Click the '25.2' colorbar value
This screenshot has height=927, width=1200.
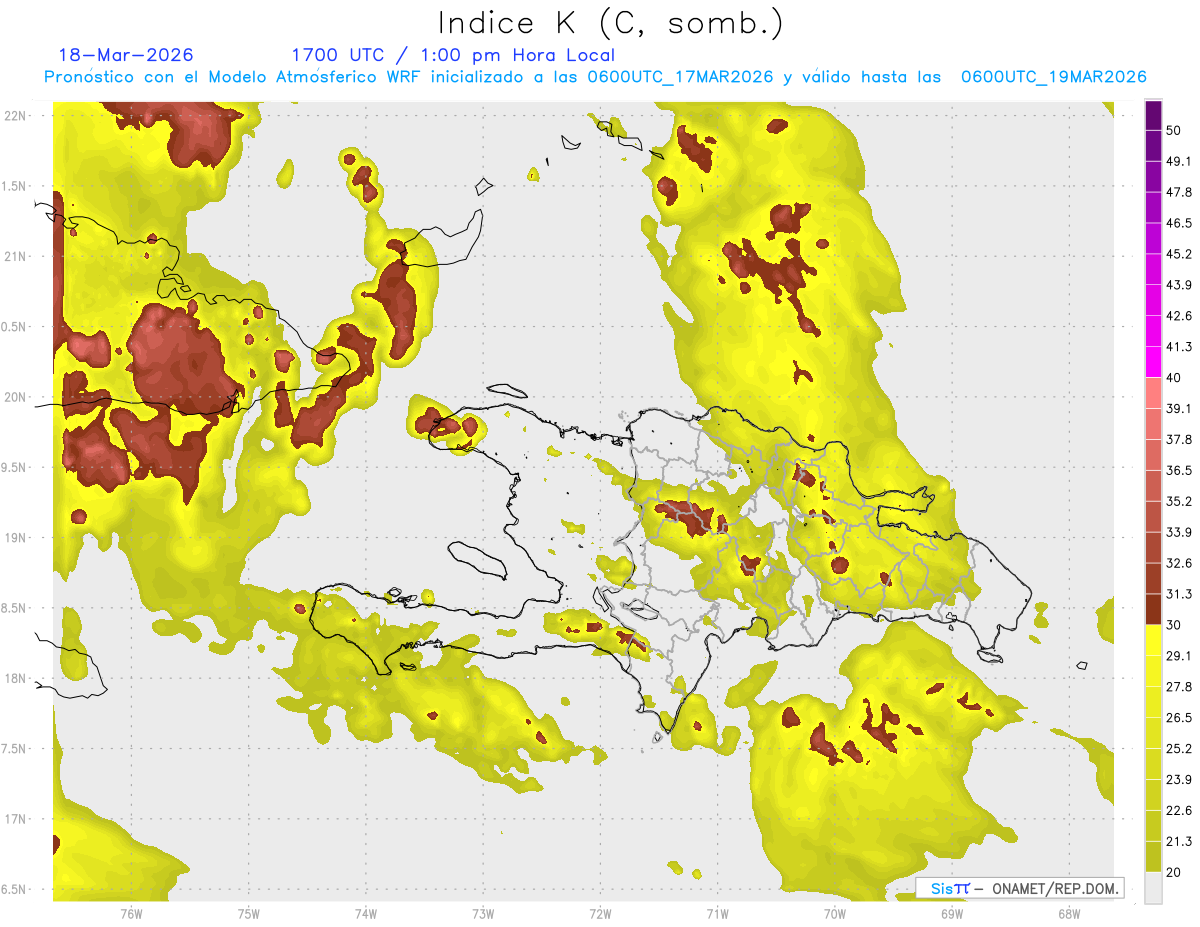click(x=1179, y=749)
